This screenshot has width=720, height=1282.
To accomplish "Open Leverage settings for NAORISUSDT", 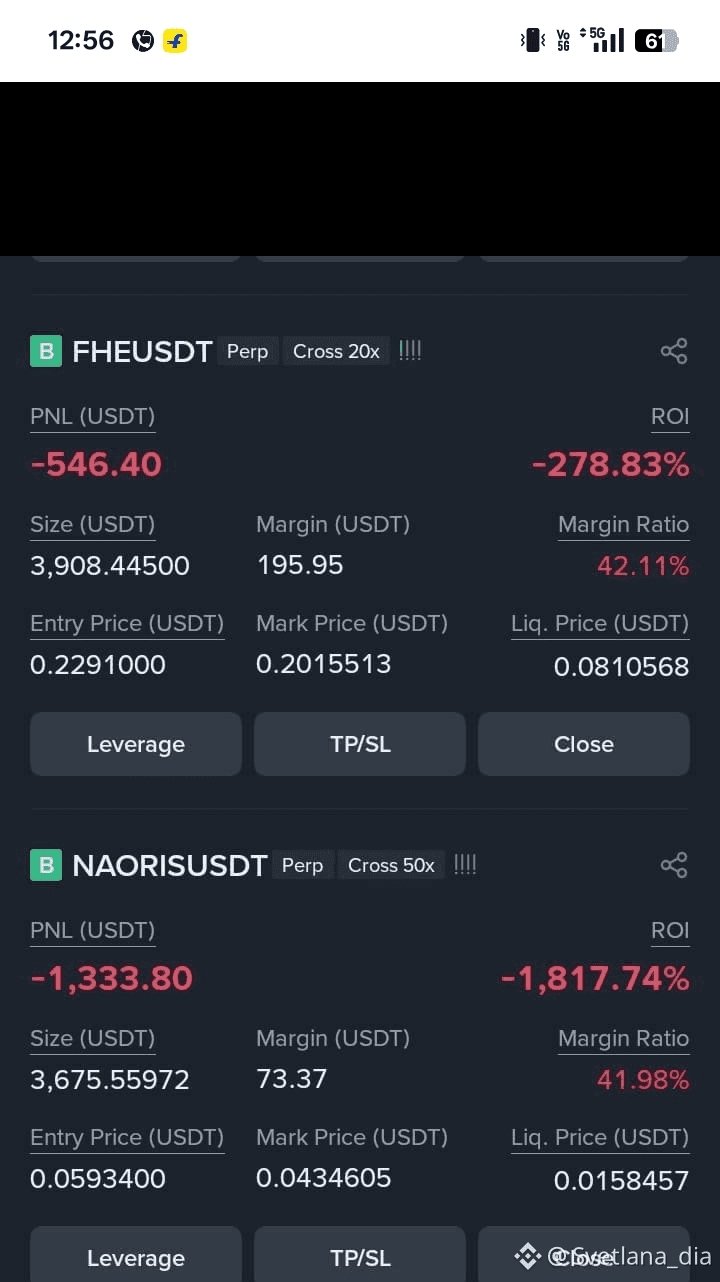I will [136, 1254].
